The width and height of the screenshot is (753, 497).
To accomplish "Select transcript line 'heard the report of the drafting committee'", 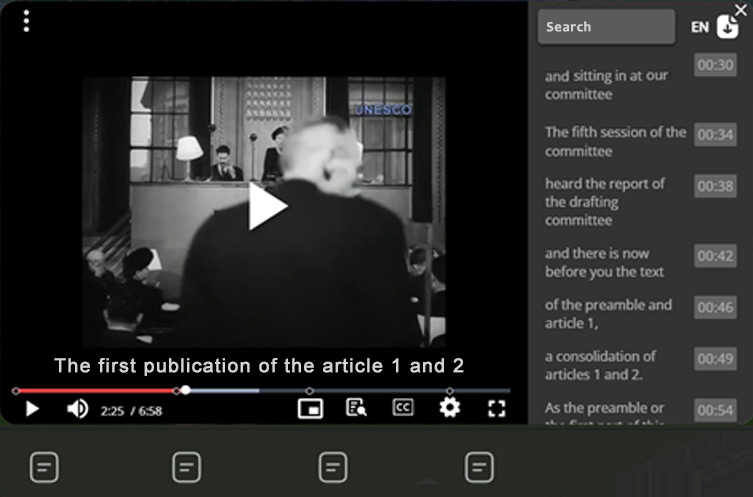I will tap(605, 202).
